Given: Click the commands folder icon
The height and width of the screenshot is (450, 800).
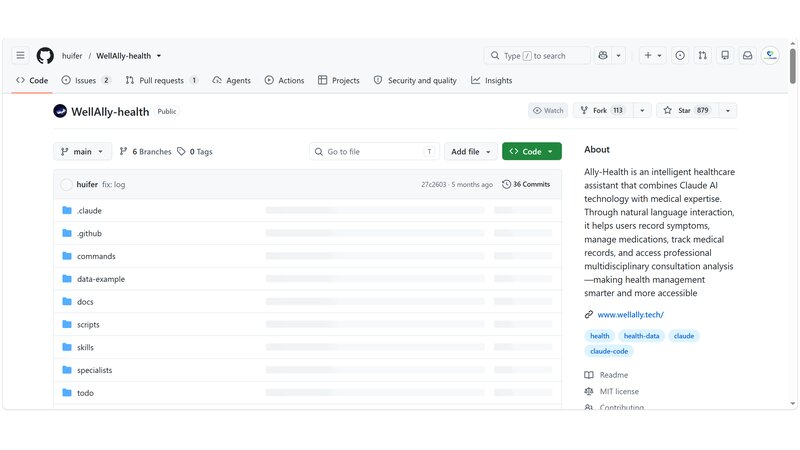Looking at the screenshot, I should click(67, 256).
